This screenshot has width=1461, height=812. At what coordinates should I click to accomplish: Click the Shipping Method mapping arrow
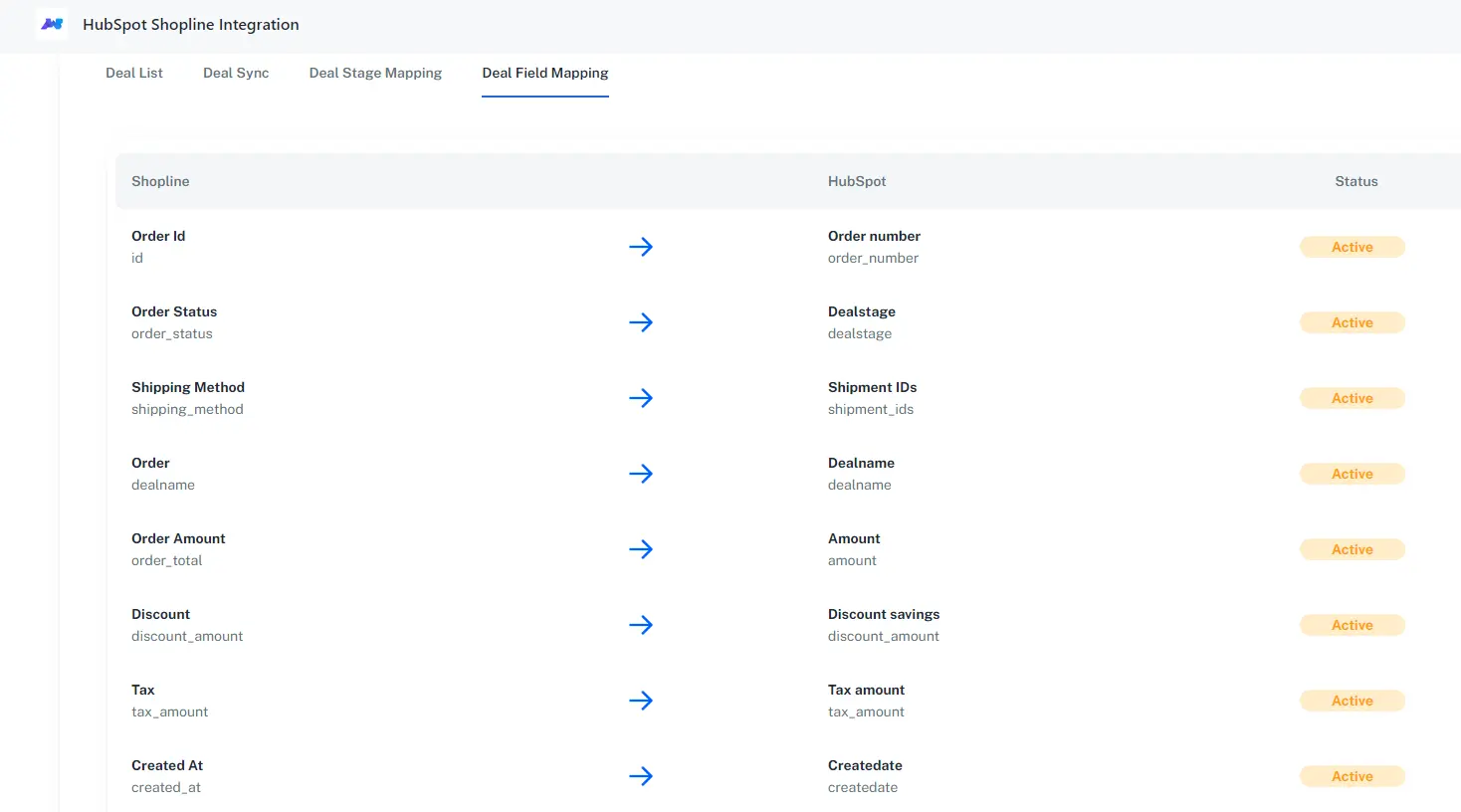click(641, 398)
